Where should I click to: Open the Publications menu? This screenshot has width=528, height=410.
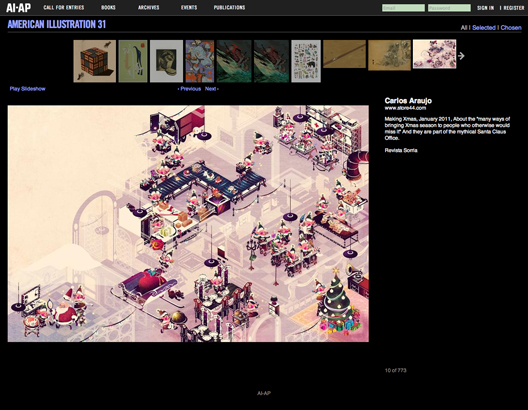229,7
